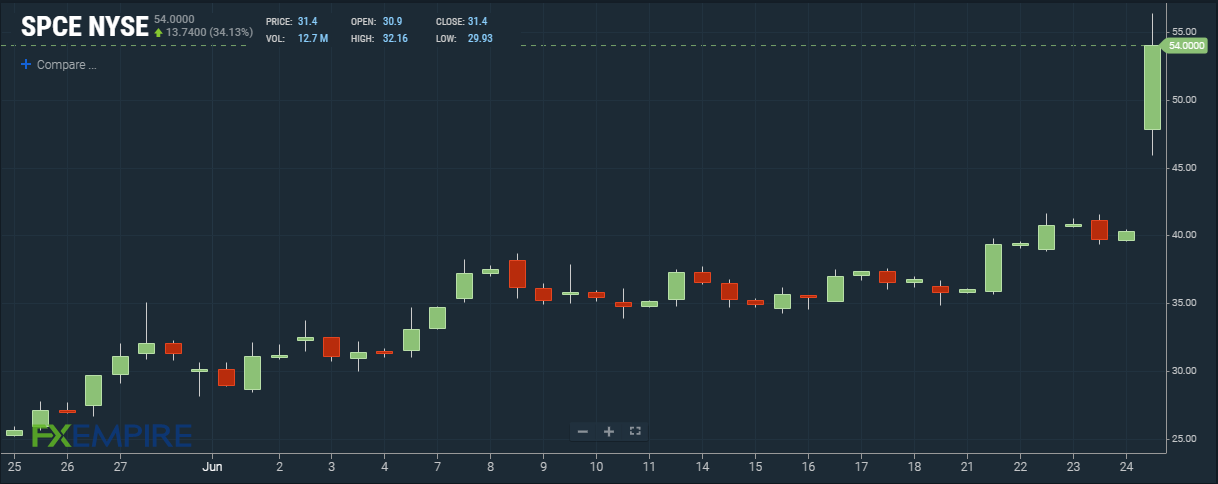Click the green up-arrow change indicator
Viewport: 1218px width, 484px height.
pos(158,32)
